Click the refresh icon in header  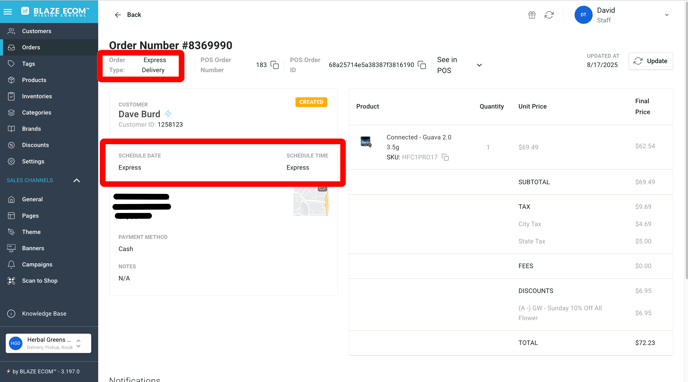[x=549, y=15]
